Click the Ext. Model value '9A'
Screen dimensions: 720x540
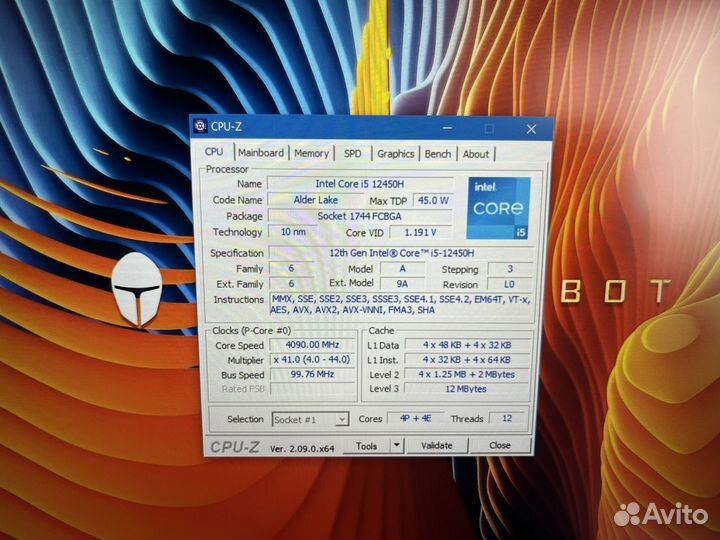[x=402, y=284]
